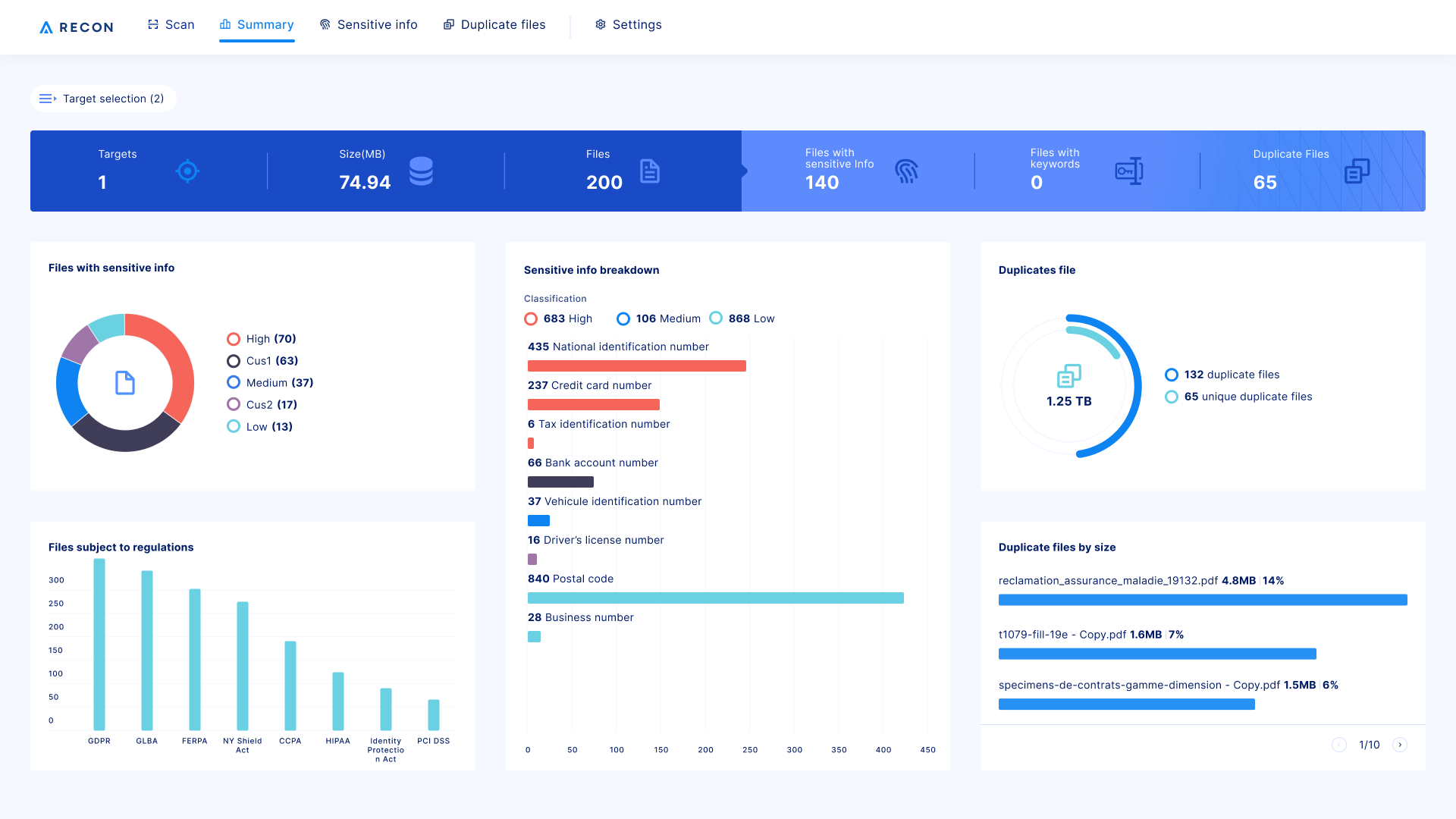The height and width of the screenshot is (819, 1456).
Task: Click the document icon inside donut chart
Action: [125, 383]
